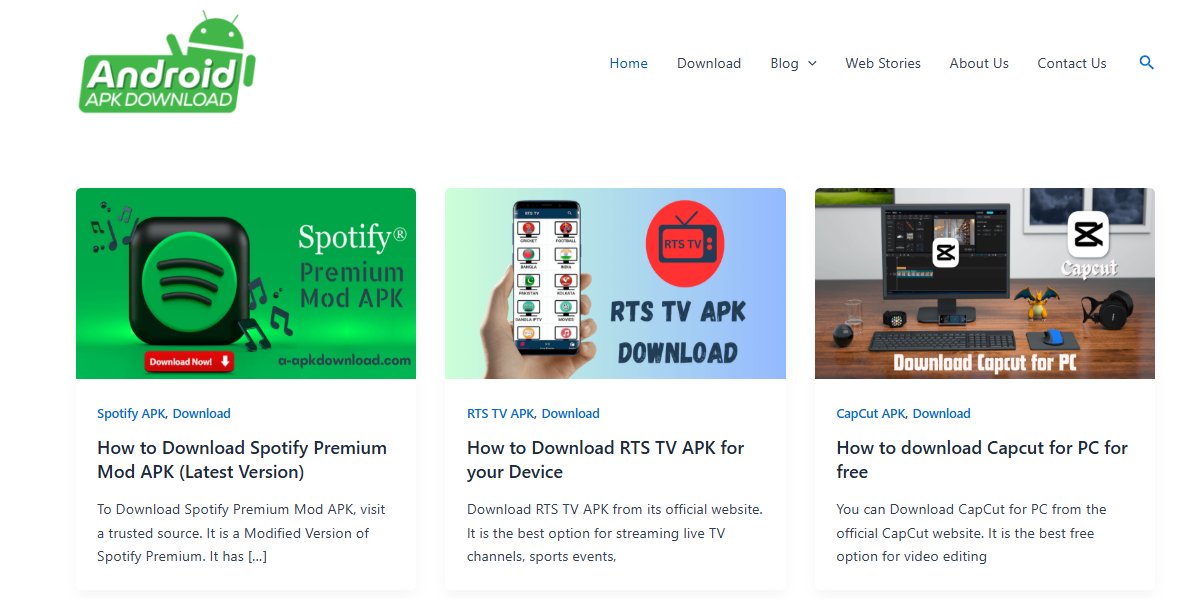The image size is (1193, 599).
Task: Open the search magnifier icon
Action: 1146,63
